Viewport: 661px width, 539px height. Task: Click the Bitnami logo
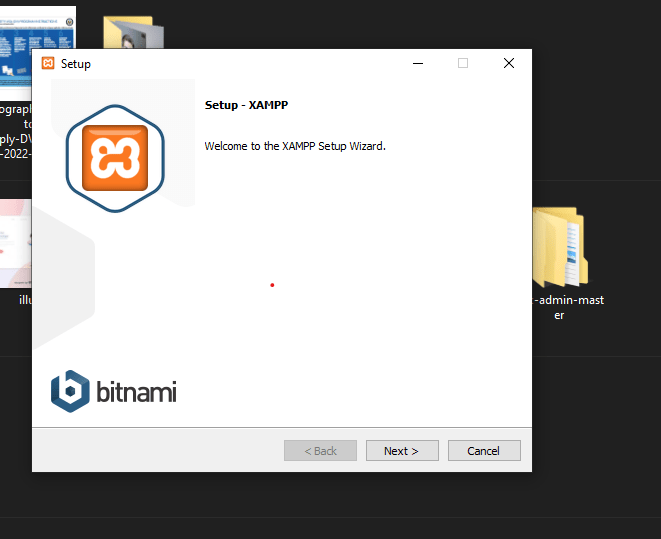[113, 391]
